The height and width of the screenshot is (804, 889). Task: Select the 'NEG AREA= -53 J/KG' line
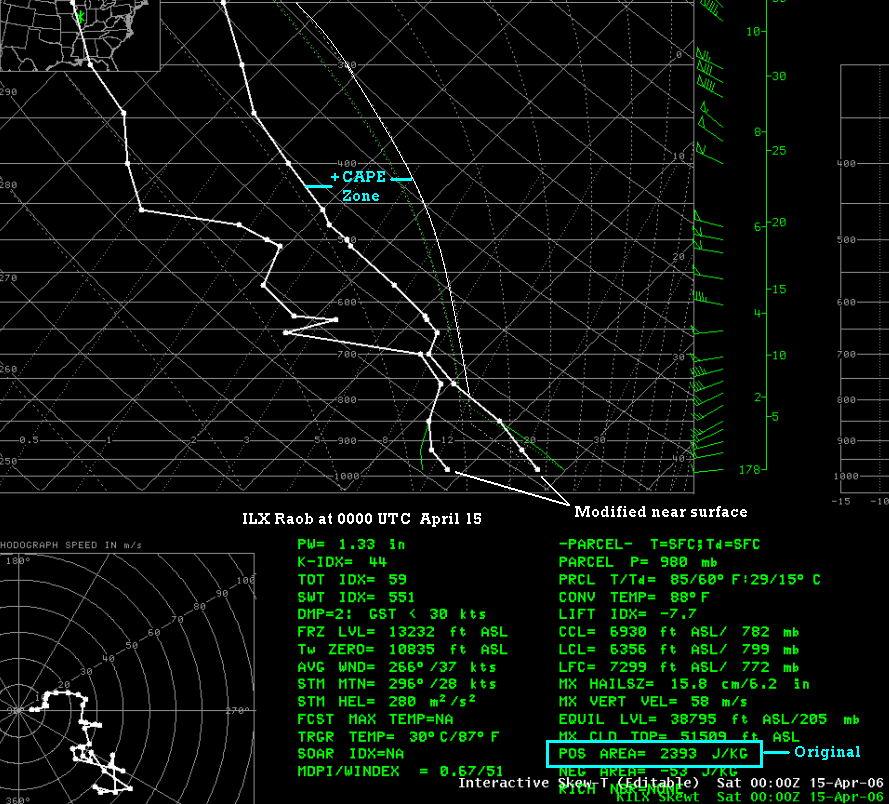(x=648, y=771)
